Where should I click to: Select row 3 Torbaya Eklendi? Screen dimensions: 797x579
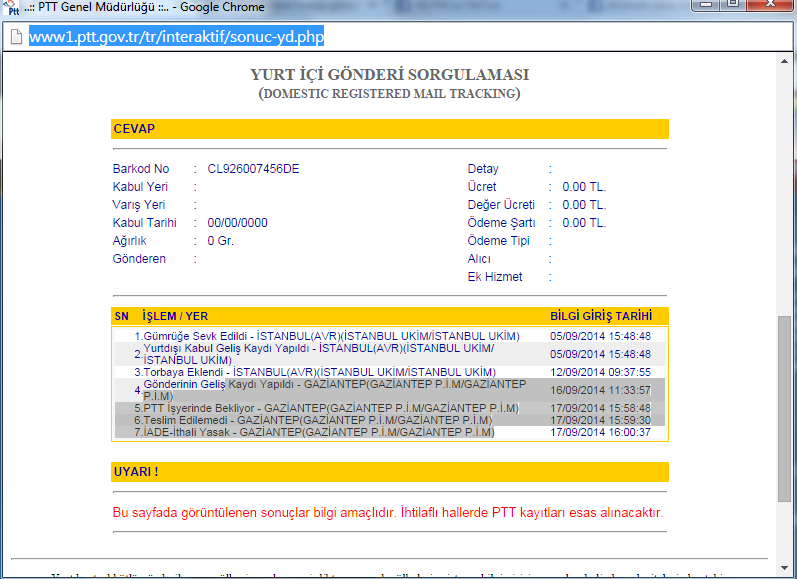[390, 372]
